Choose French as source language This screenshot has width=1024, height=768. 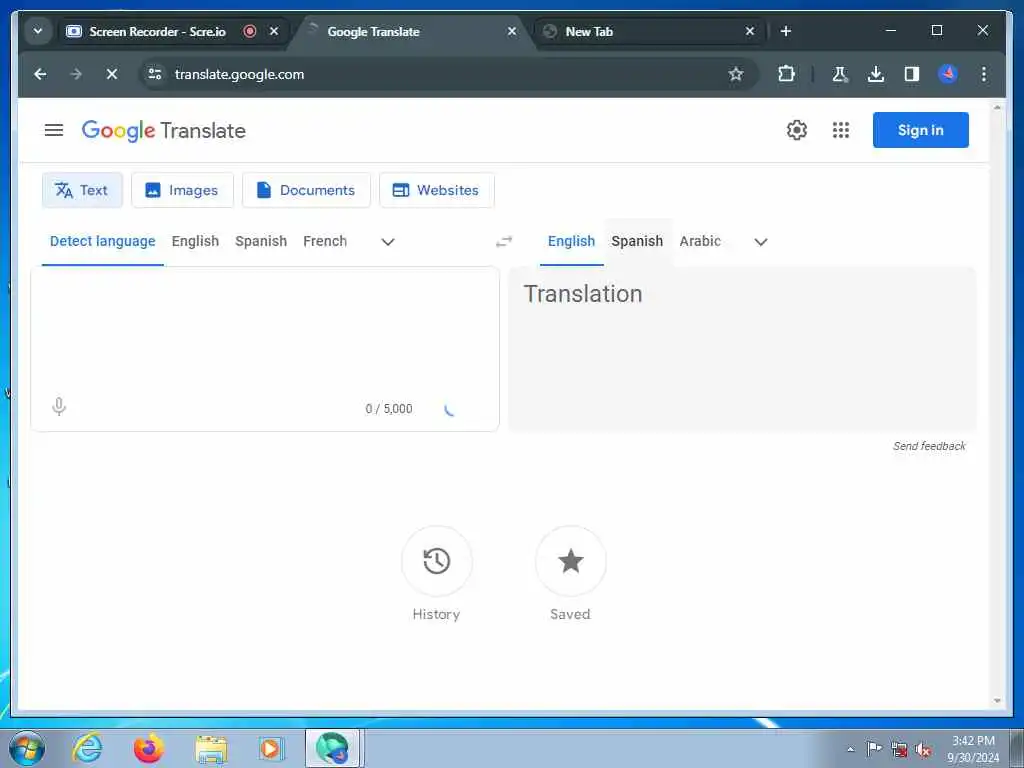(x=325, y=241)
